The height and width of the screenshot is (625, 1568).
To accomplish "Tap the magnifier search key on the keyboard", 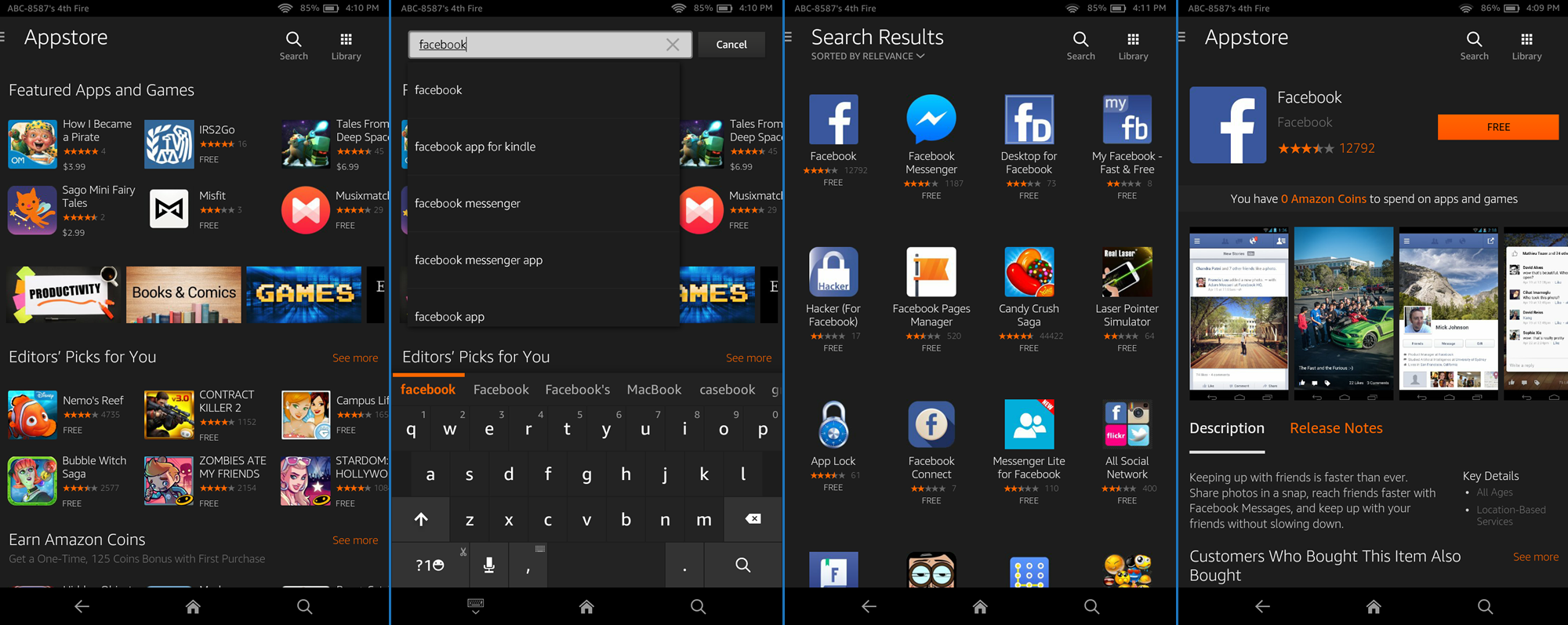I will click(742, 565).
